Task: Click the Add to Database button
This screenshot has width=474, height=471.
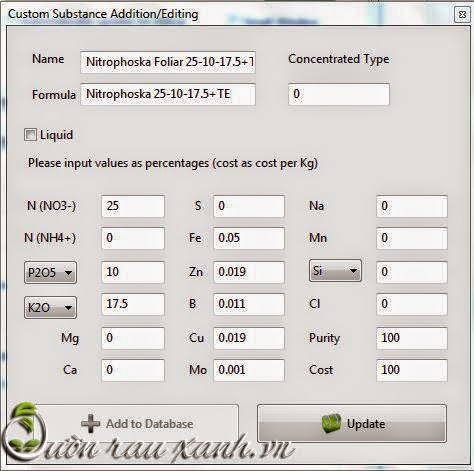Action: pos(137,423)
